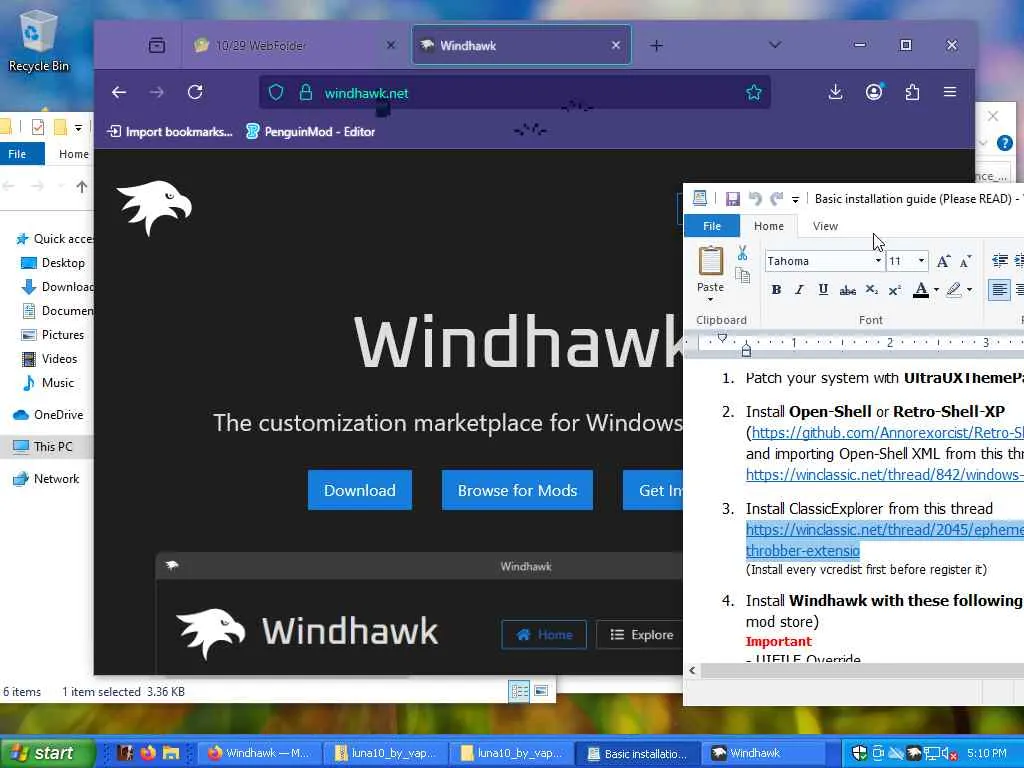This screenshot has width=1024, height=768.
Task: Open the File Explorer File menu
Action: [18, 154]
